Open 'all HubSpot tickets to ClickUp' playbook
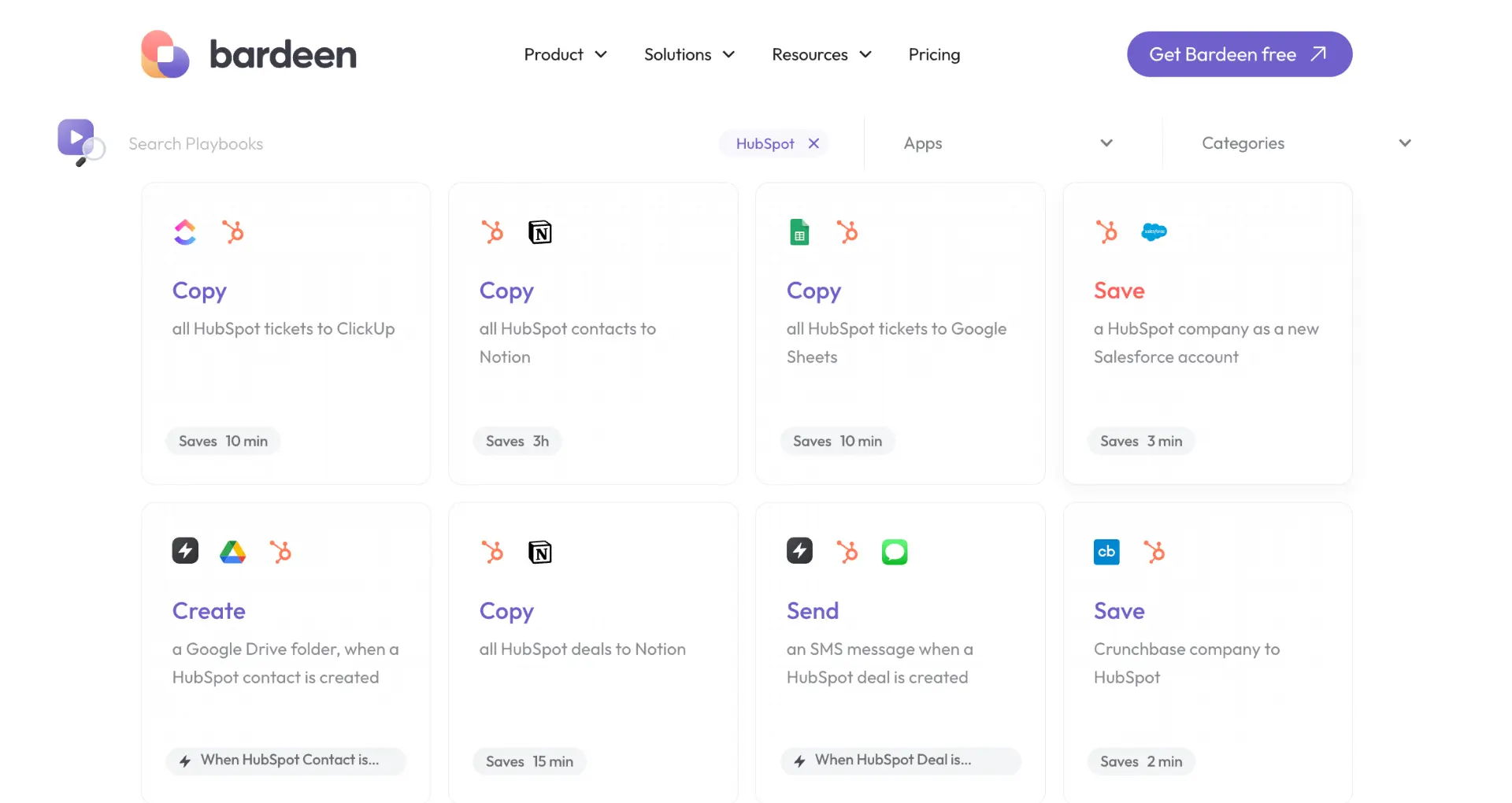1512x803 pixels. (x=286, y=334)
